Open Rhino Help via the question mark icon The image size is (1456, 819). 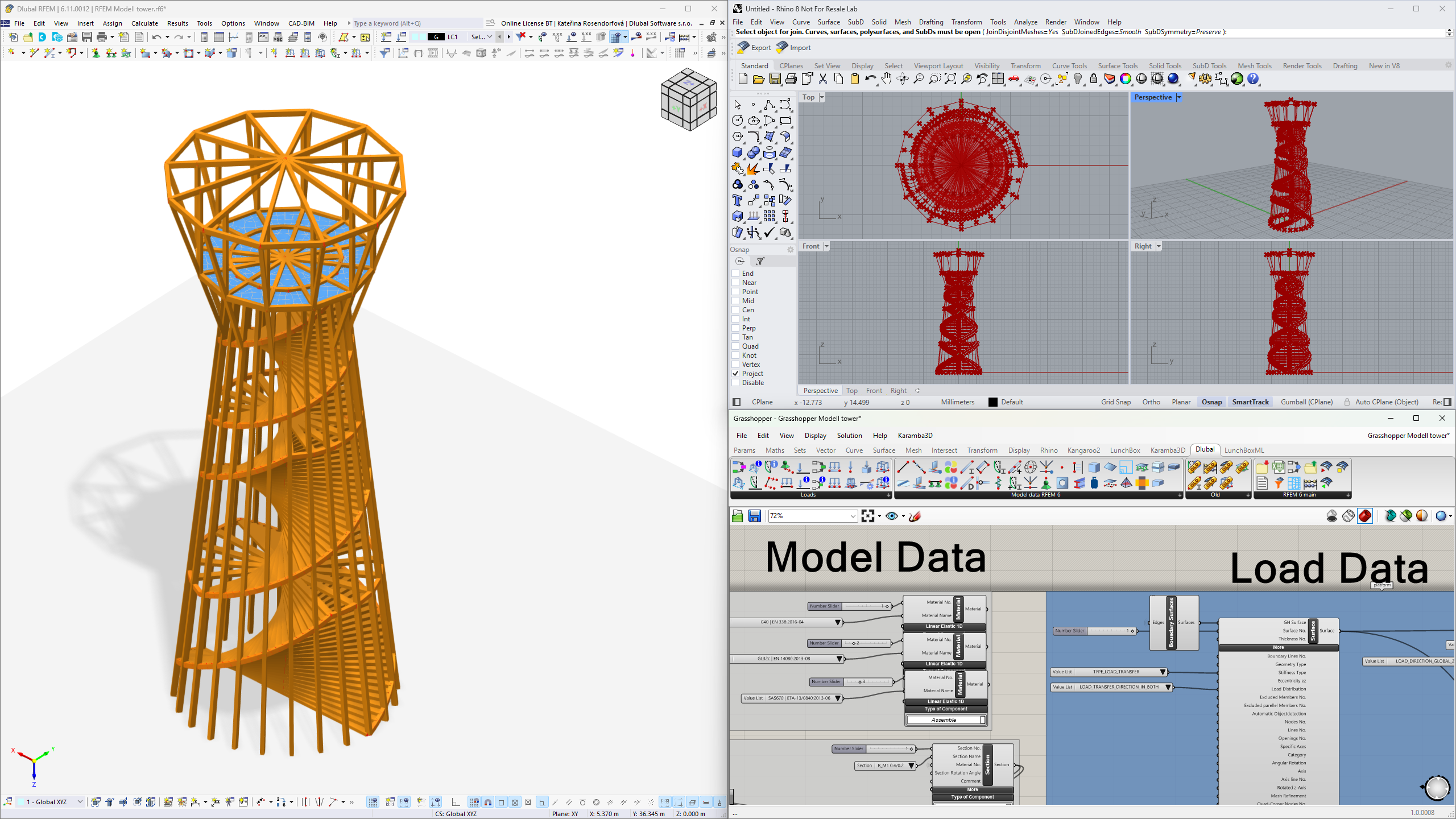(x=1254, y=79)
